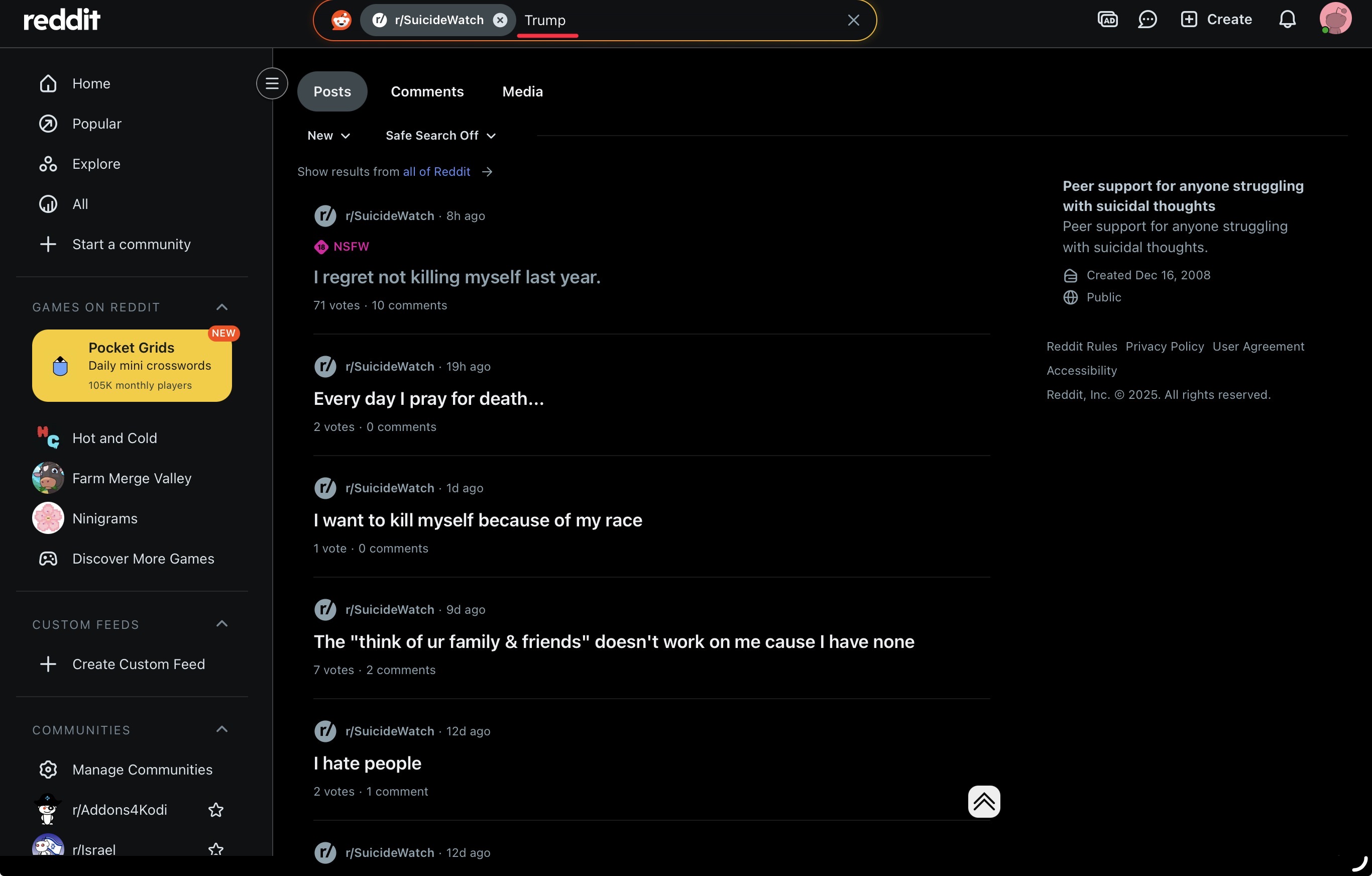Open the Reddit Ads icon
This screenshot has height=876, width=1372.
tap(1107, 20)
